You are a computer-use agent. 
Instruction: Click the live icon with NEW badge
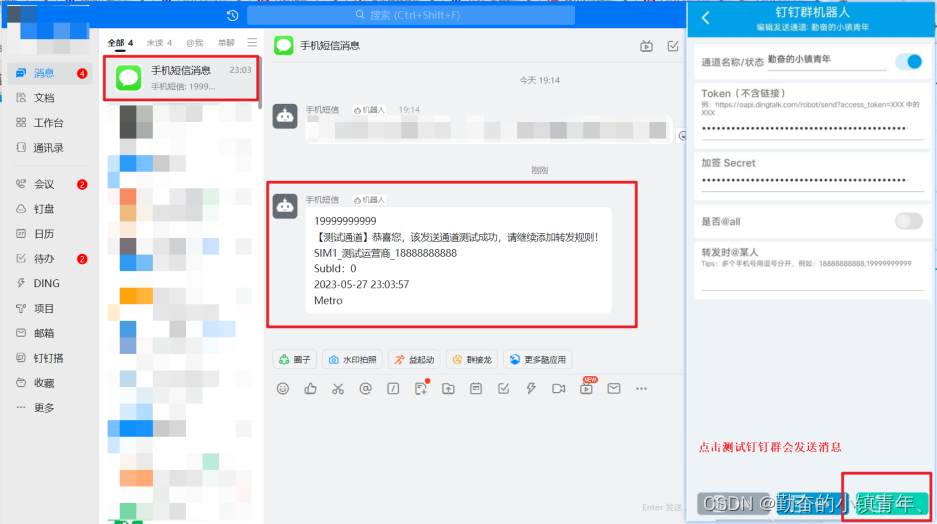(x=587, y=387)
